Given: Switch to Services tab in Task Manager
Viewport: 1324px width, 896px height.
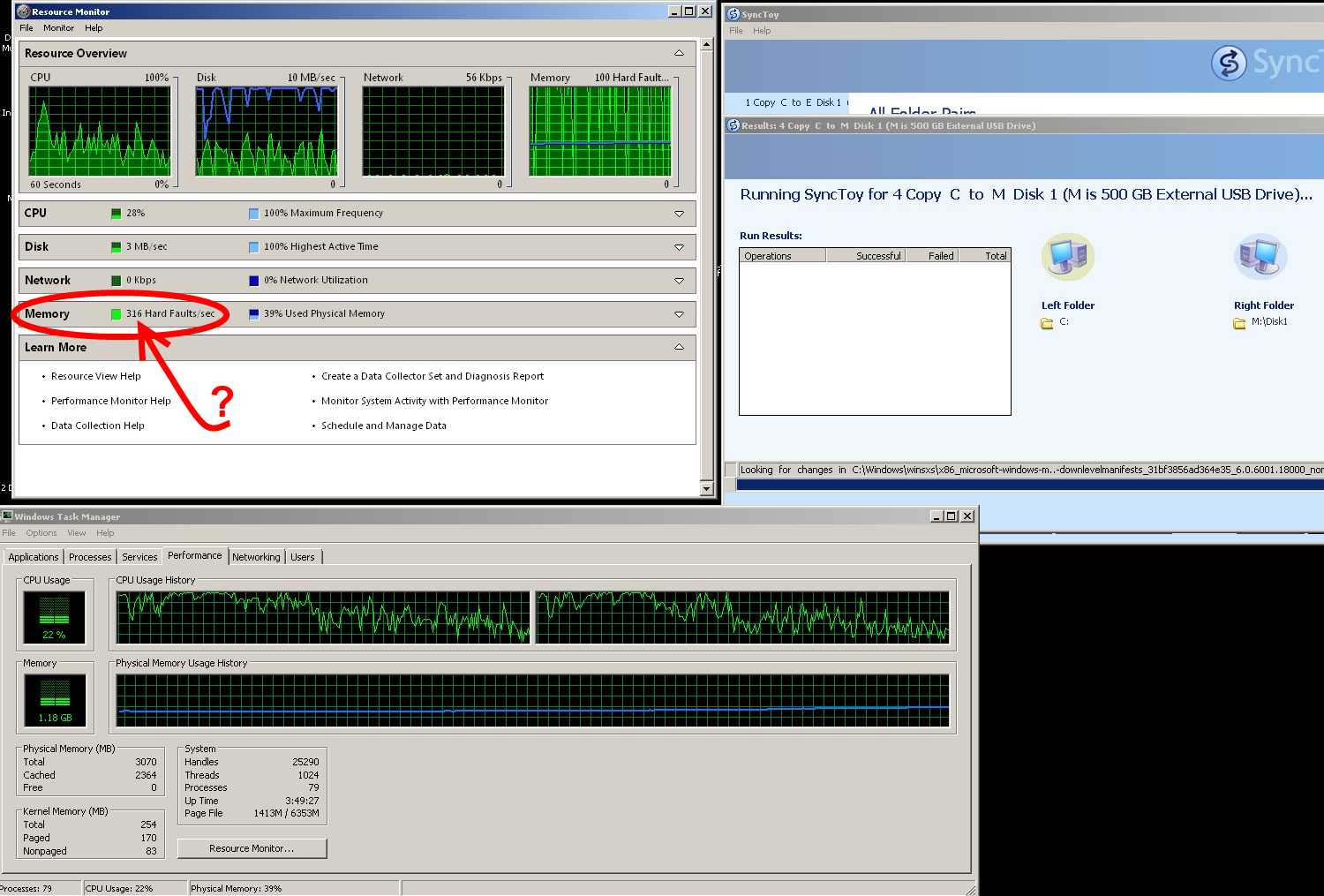Looking at the screenshot, I should click(139, 557).
